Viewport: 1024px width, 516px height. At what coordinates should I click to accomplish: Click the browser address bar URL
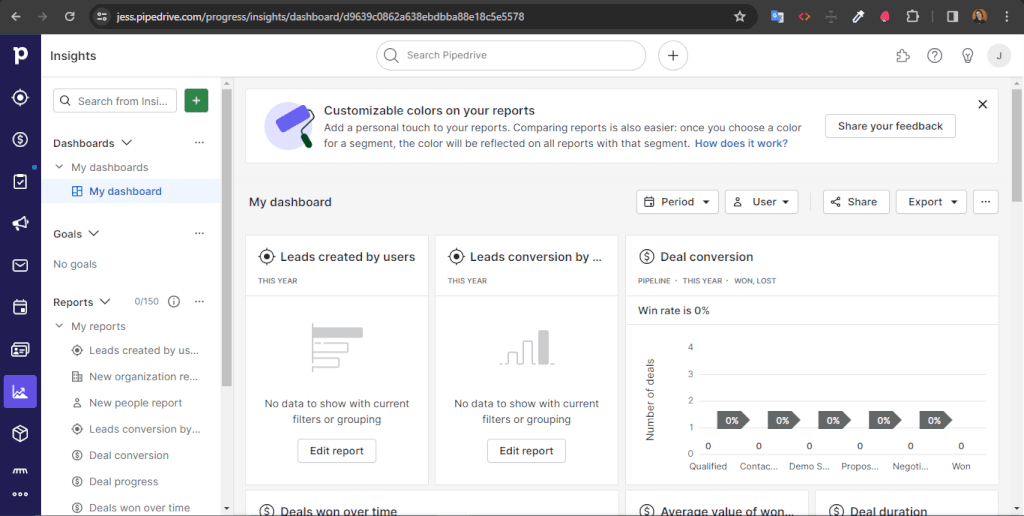click(x=320, y=16)
